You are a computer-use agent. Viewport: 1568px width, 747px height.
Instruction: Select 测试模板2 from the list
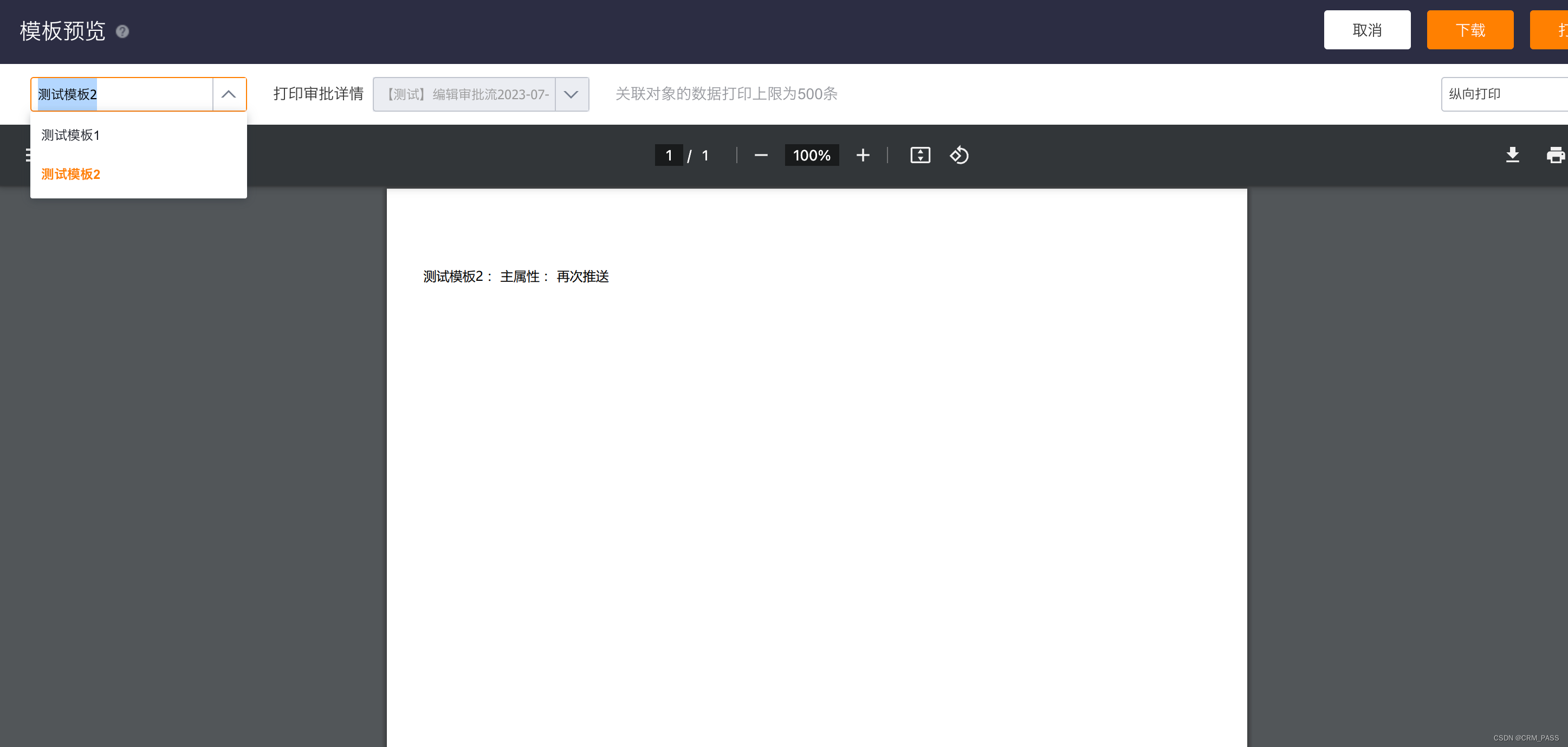point(70,175)
